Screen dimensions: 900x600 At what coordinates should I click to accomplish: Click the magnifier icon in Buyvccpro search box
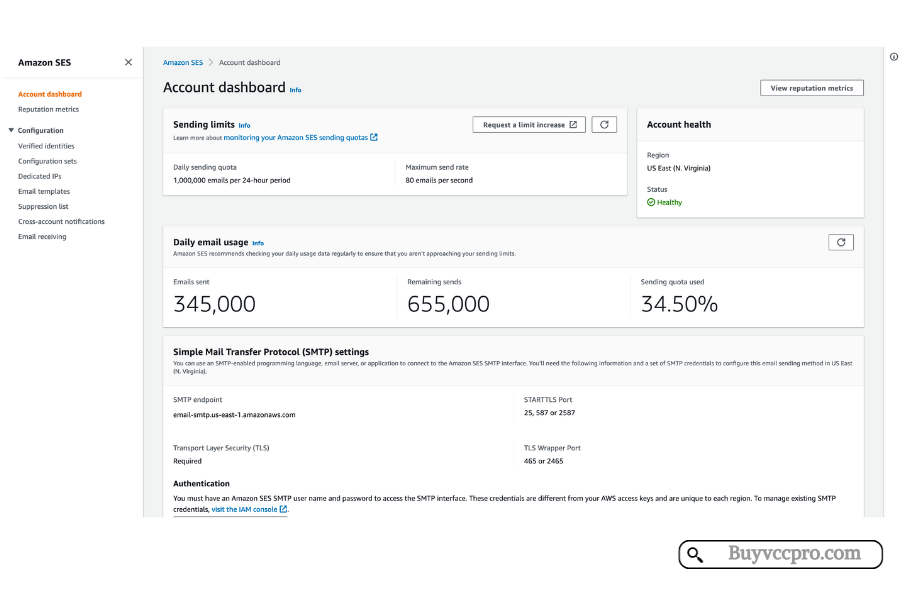[x=695, y=555]
